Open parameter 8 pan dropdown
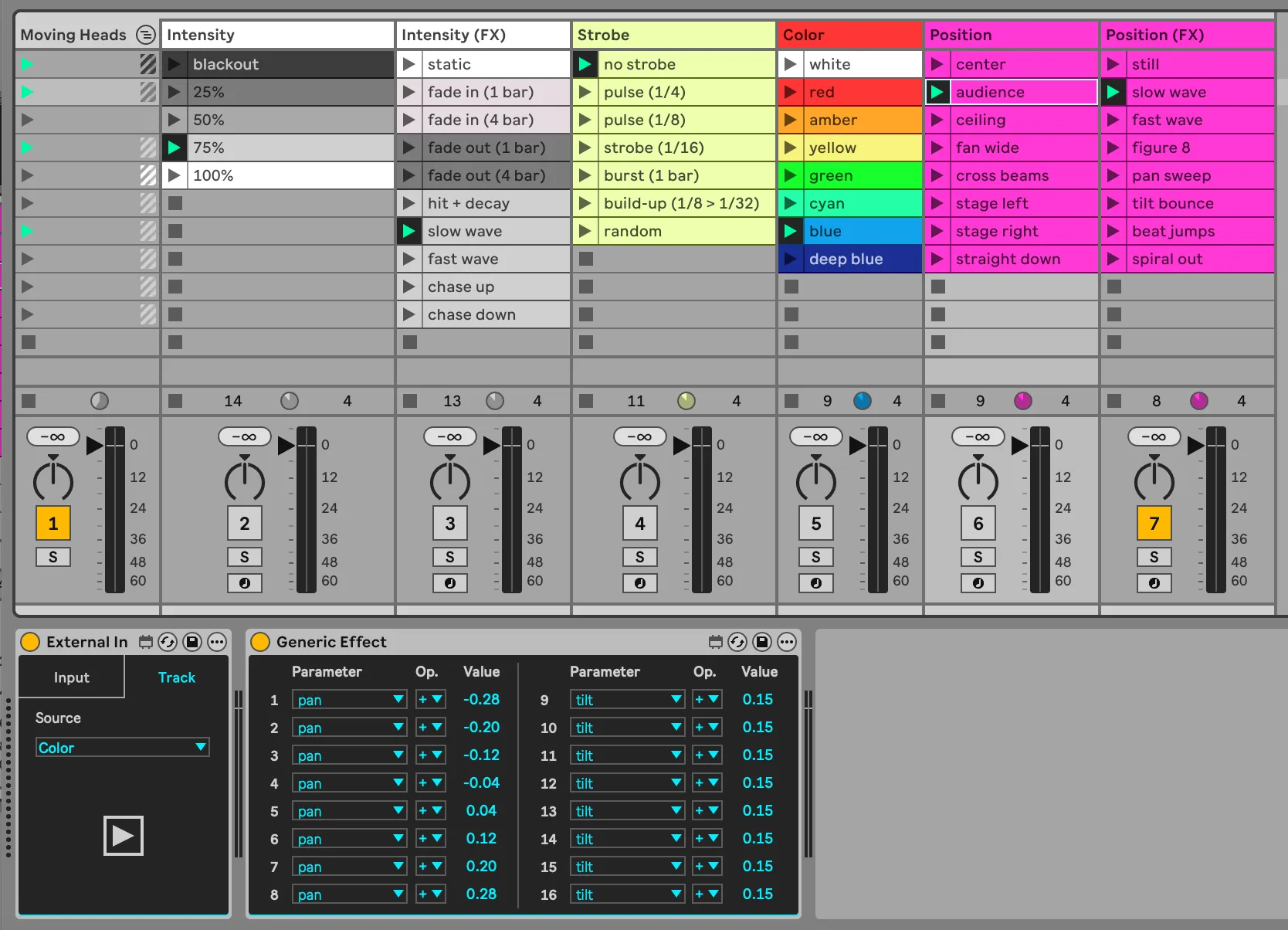Screen dimensions: 1288x930 [350, 894]
